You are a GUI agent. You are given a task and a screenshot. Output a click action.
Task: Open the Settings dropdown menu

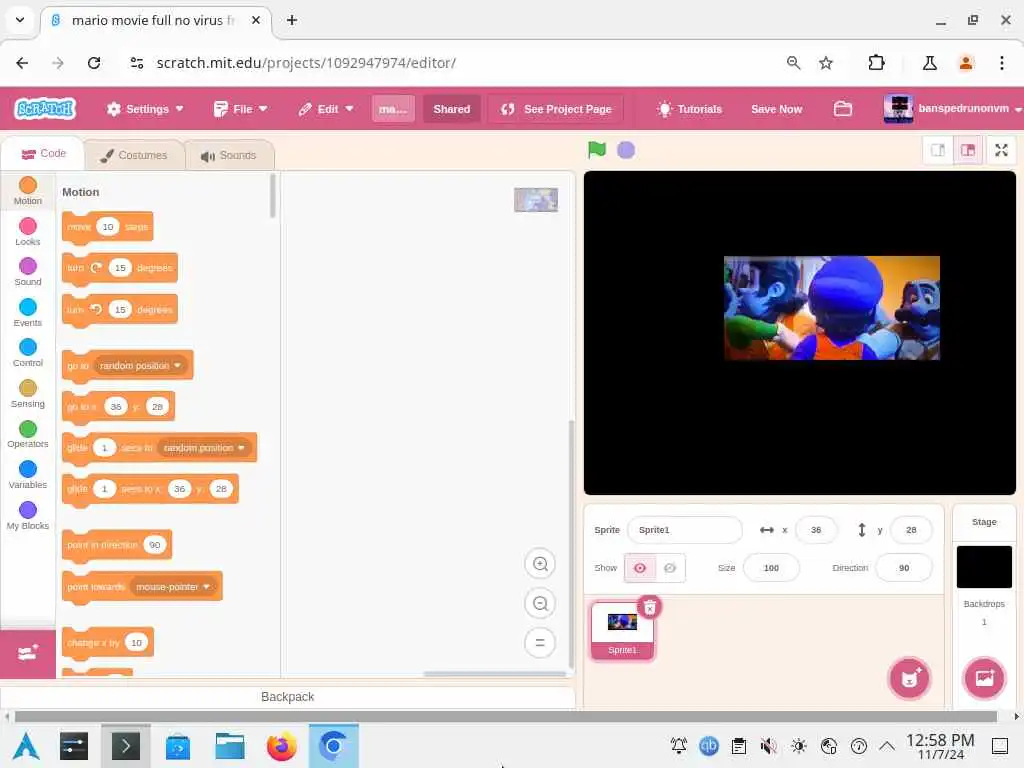145,109
